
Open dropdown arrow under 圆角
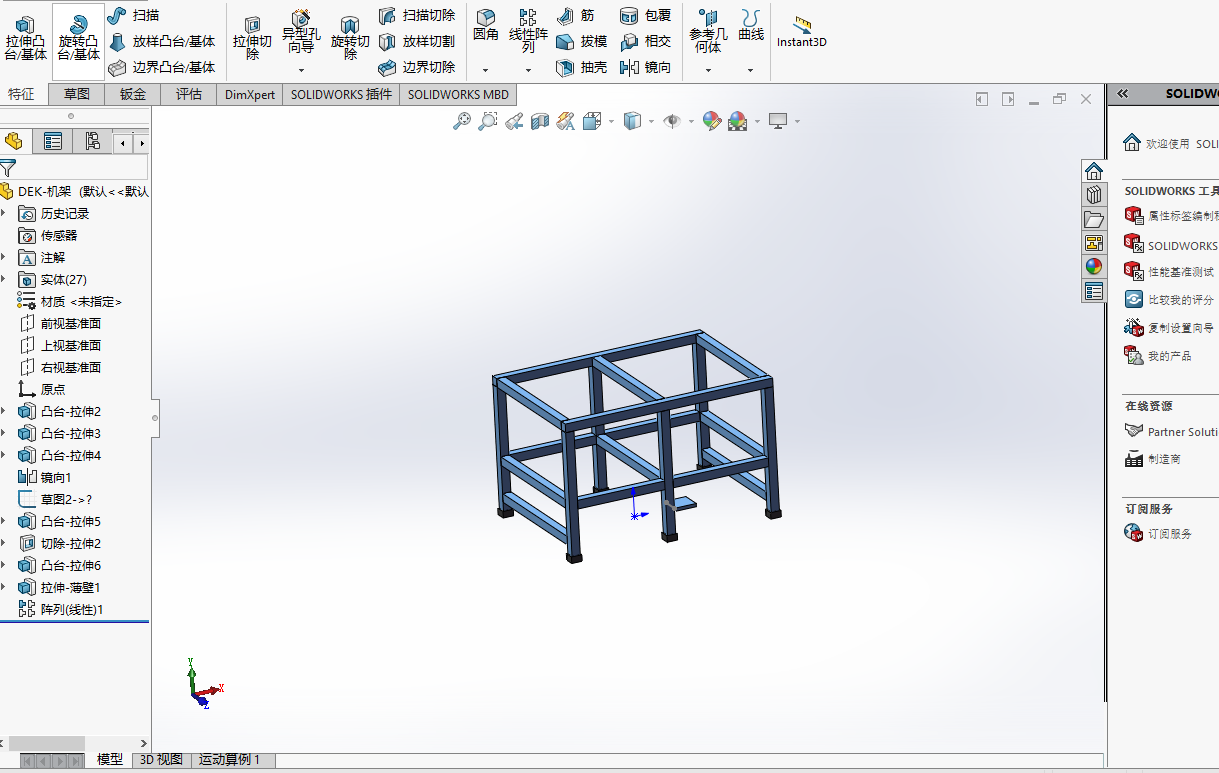[x=486, y=70]
